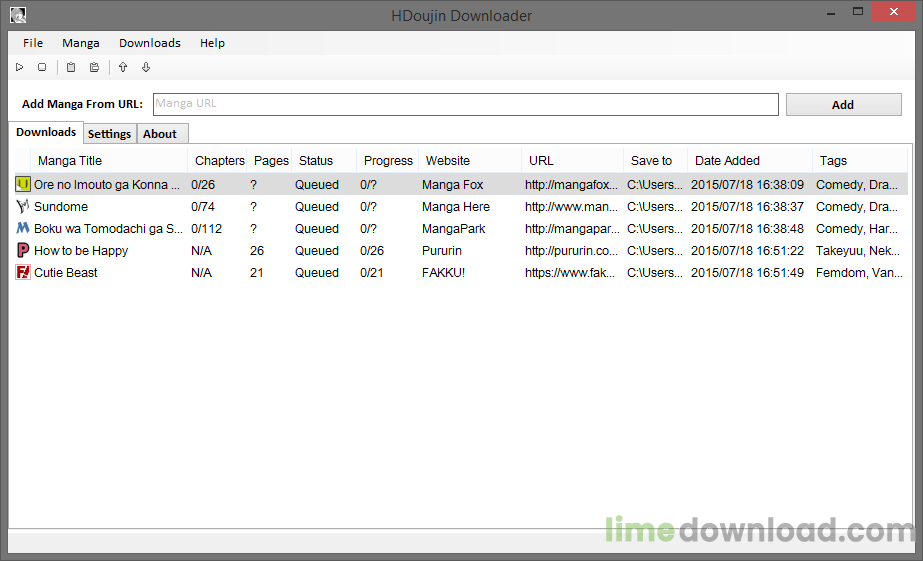Image resolution: width=923 pixels, height=561 pixels.
Task: Sort by Chapters column header
Action: 217,161
